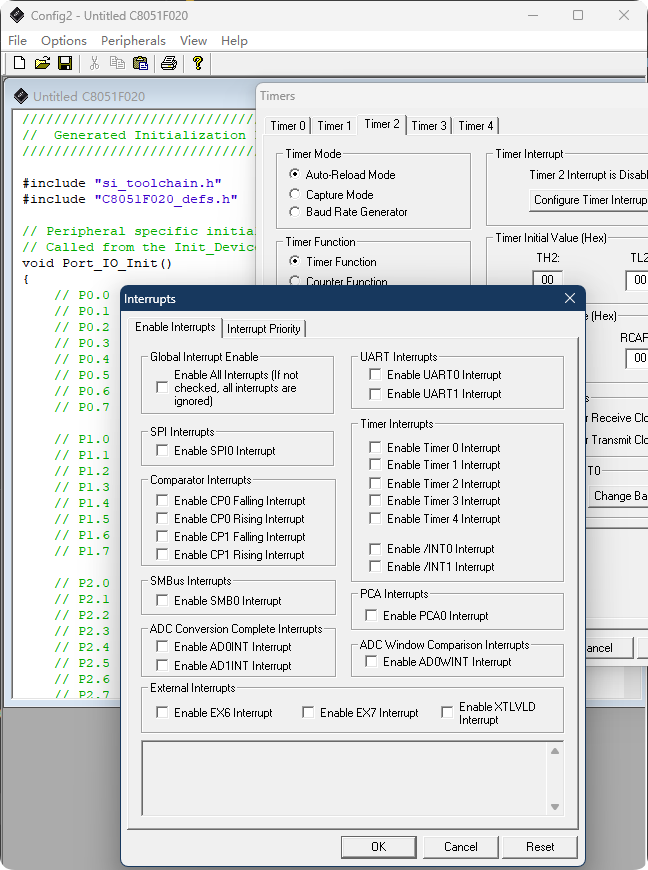
Task: Close the Interrupts dialog with X
Action: point(570,299)
